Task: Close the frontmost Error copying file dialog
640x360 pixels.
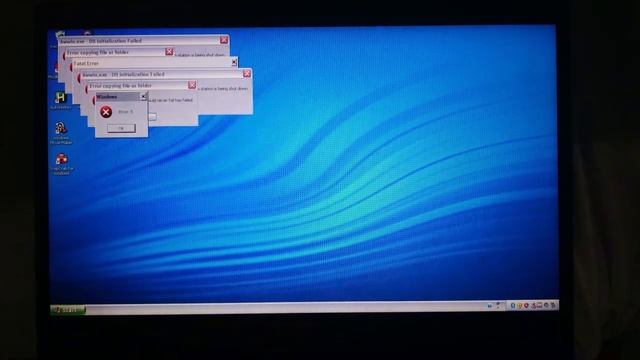Action: (x=192, y=85)
